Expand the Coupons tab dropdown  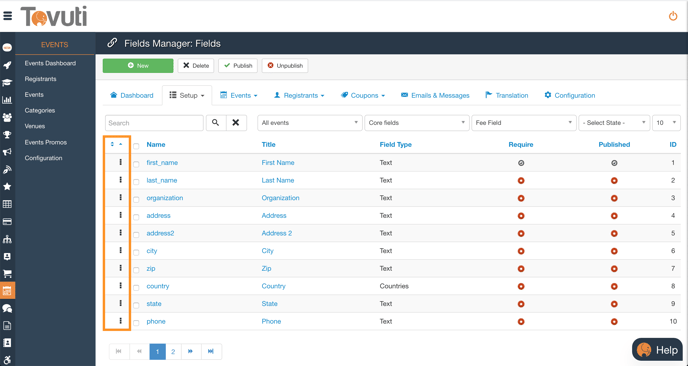(363, 95)
